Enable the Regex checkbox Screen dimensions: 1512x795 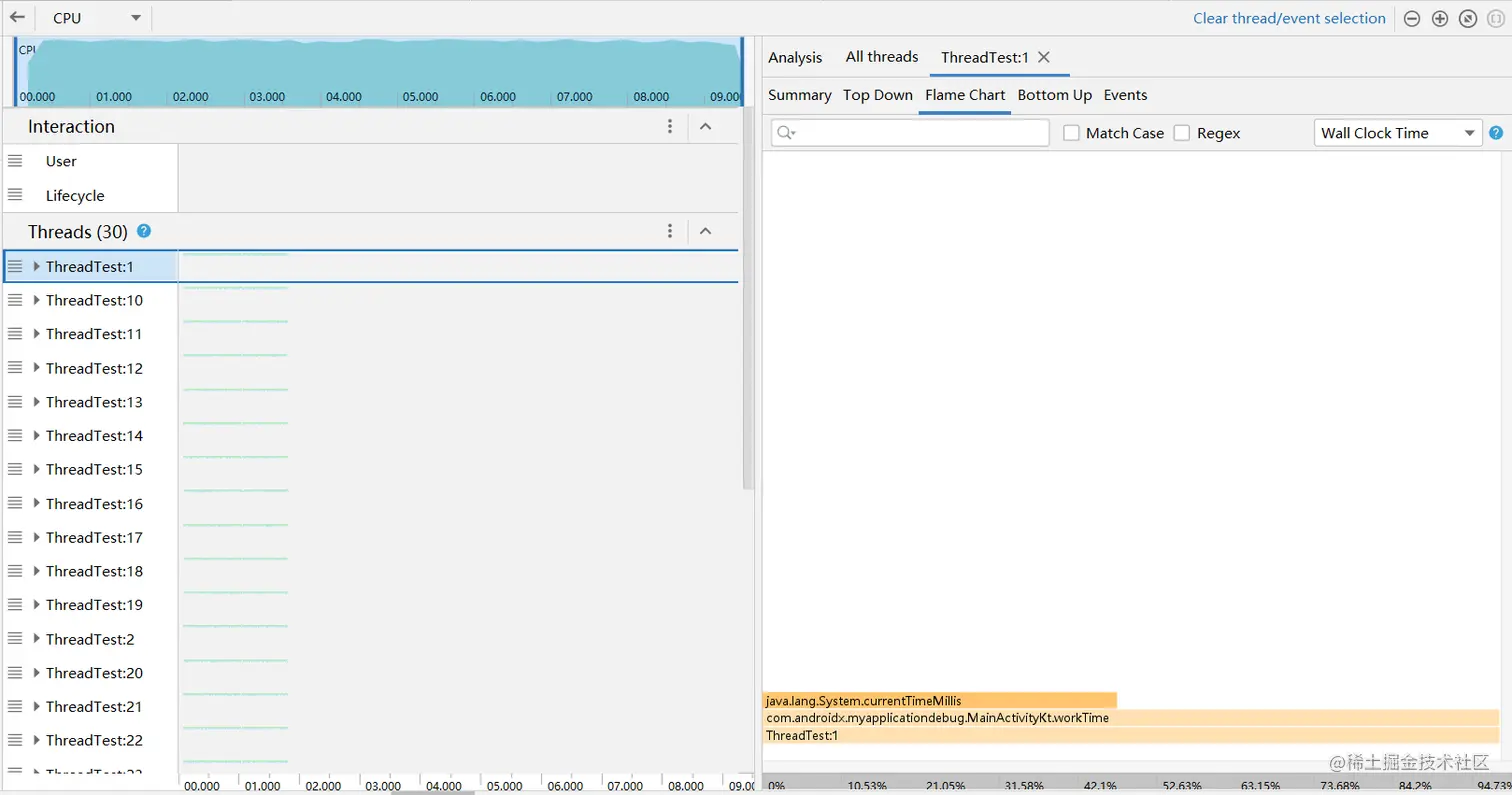tap(1181, 133)
